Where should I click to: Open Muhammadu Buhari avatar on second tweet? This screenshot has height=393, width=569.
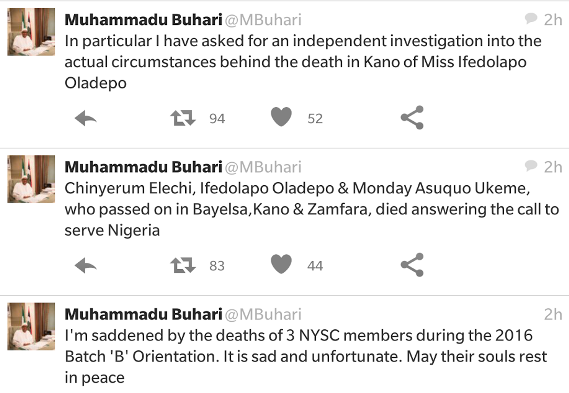[31, 179]
